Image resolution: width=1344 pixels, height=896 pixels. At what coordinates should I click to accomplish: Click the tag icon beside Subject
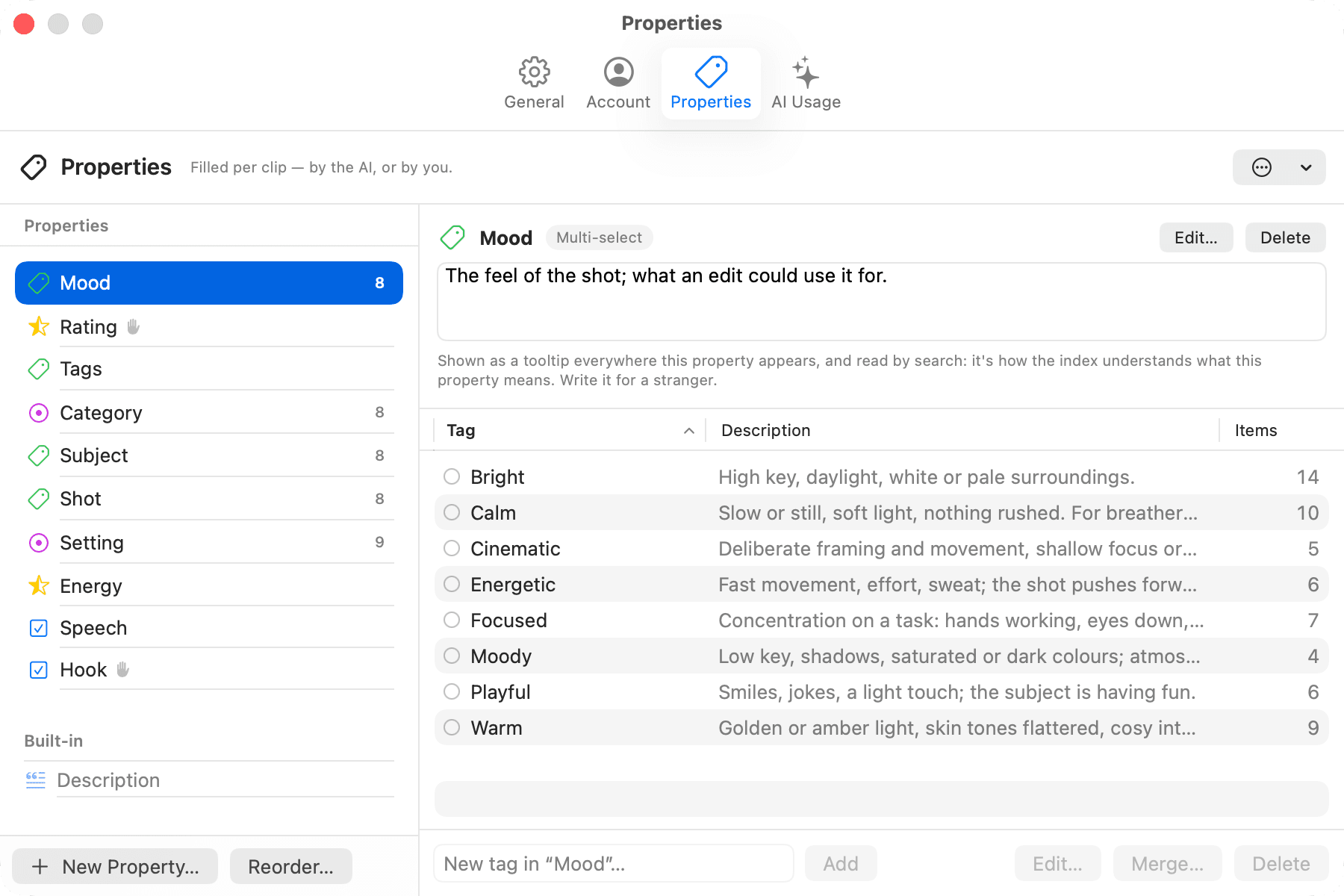(39, 455)
